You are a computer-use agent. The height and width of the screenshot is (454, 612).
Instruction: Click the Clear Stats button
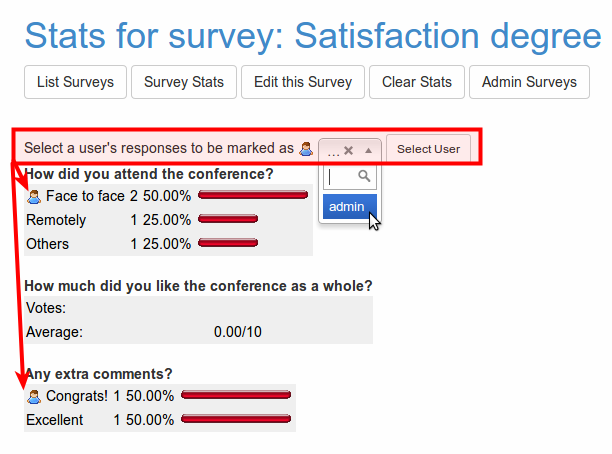417,82
